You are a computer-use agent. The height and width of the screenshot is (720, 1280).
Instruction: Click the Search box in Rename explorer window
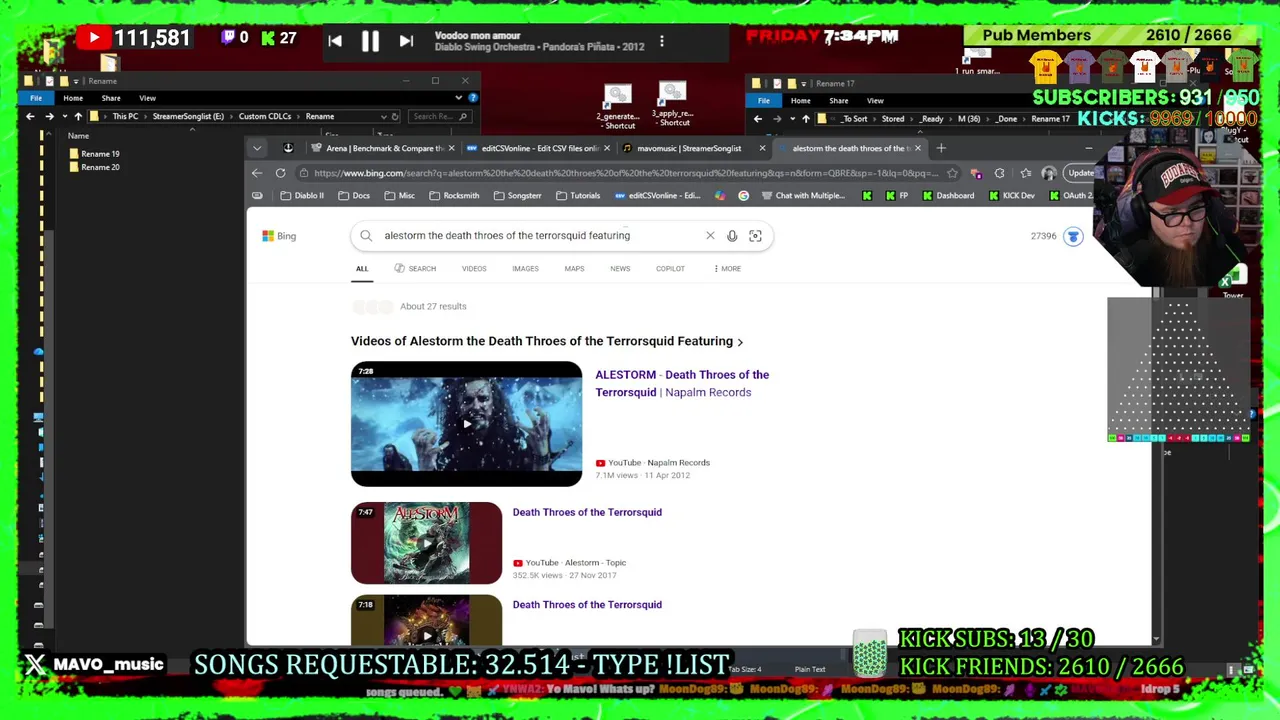(440, 116)
